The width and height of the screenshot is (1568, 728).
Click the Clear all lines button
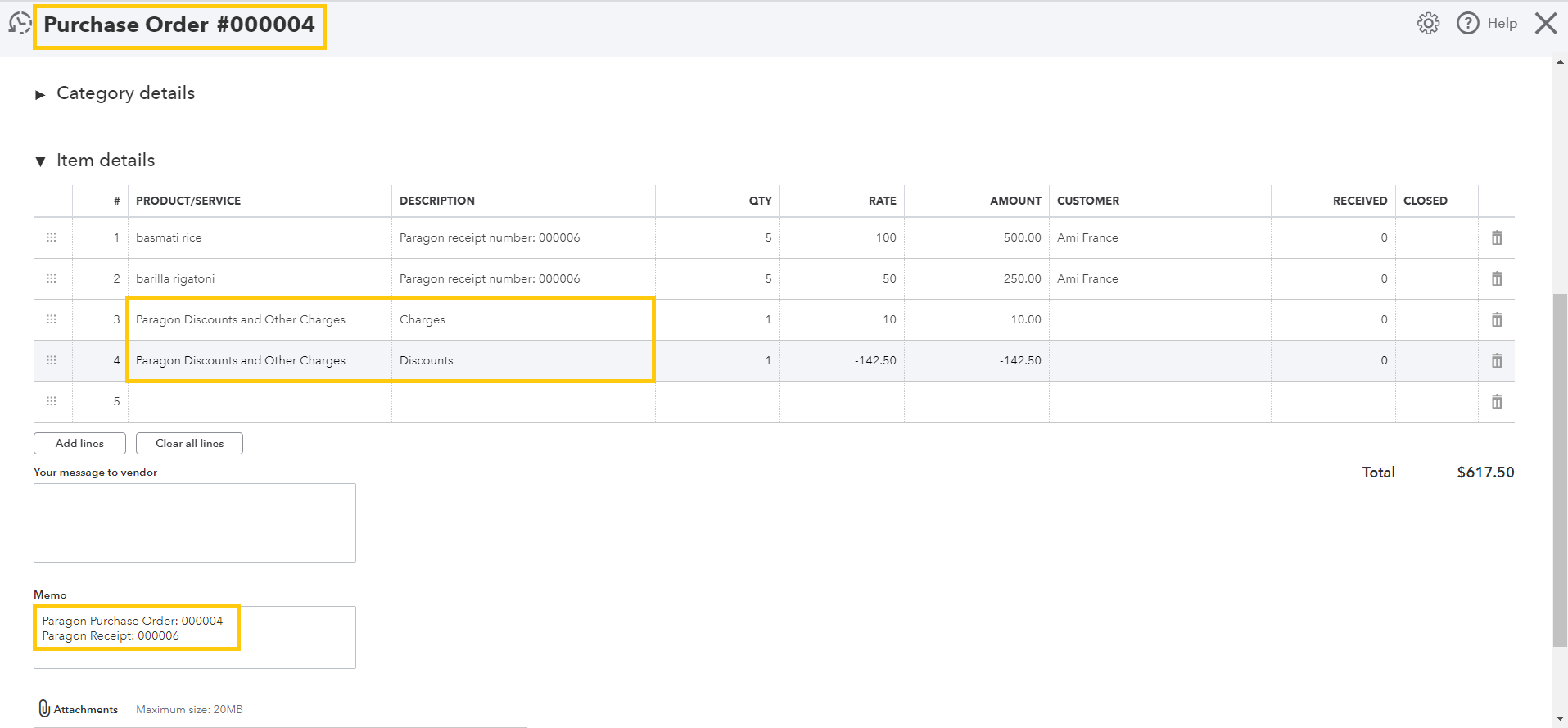tap(189, 443)
